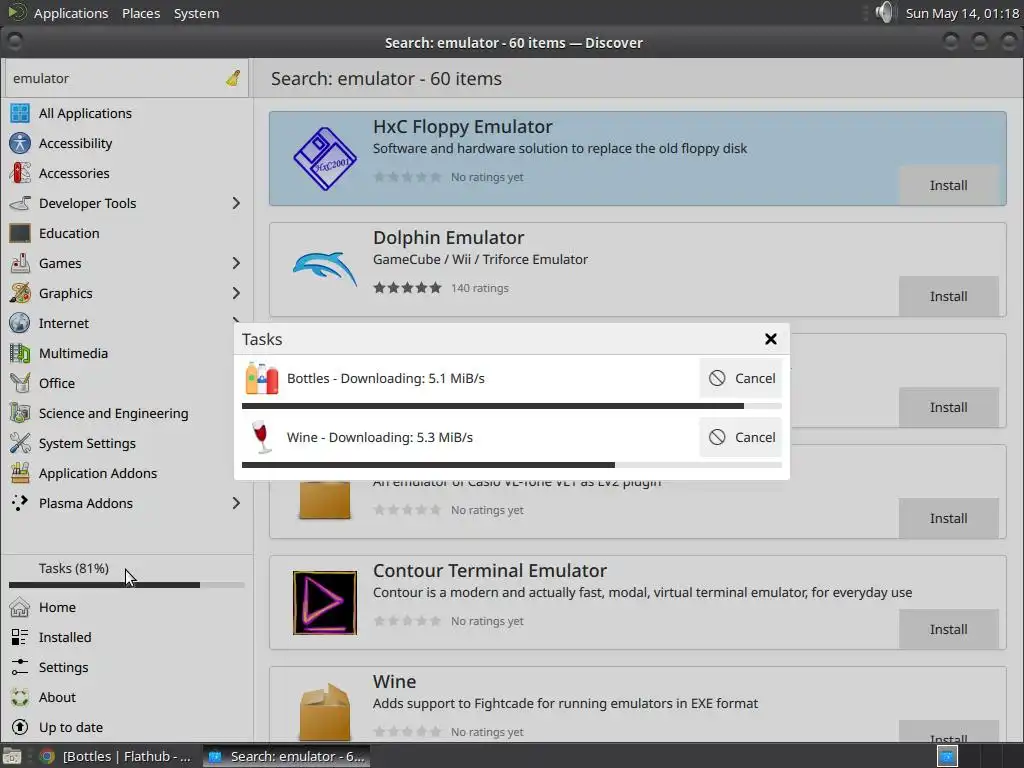Expand the Graphics subcategories arrow
Image resolution: width=1024 pixels, height=768 pixels.
tap(236, 293)
